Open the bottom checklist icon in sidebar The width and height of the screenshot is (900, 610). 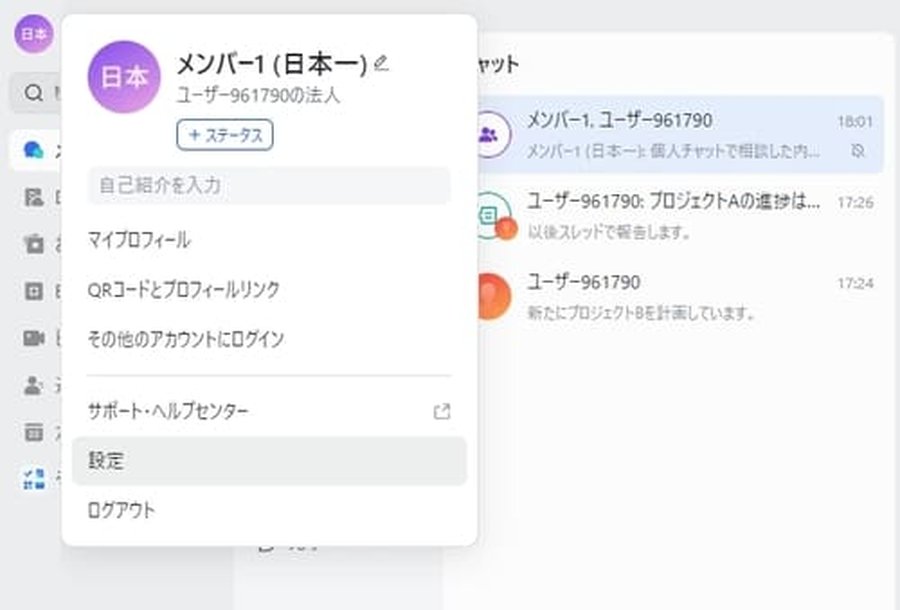37,478
